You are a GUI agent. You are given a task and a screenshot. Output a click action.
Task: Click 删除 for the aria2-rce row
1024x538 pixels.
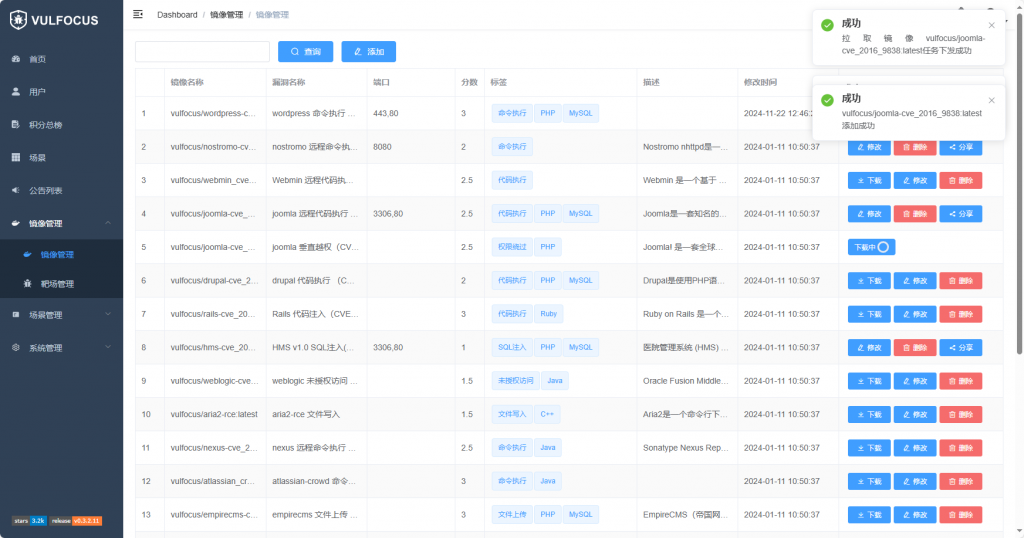959,415
